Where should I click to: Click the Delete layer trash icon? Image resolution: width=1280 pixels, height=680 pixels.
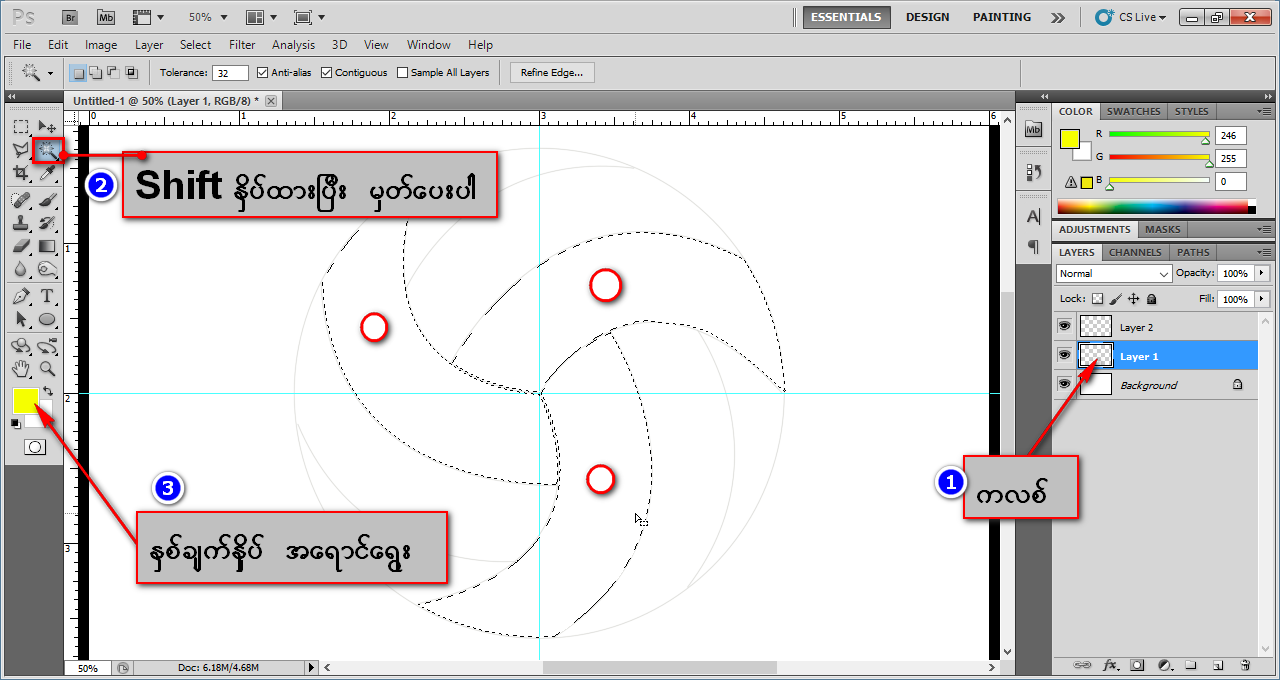point(1245,665)
